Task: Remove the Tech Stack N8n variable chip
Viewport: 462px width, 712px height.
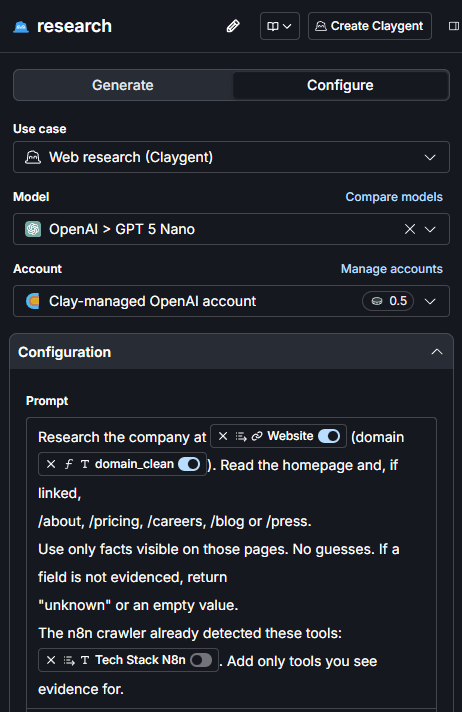Action: point(51,660)
